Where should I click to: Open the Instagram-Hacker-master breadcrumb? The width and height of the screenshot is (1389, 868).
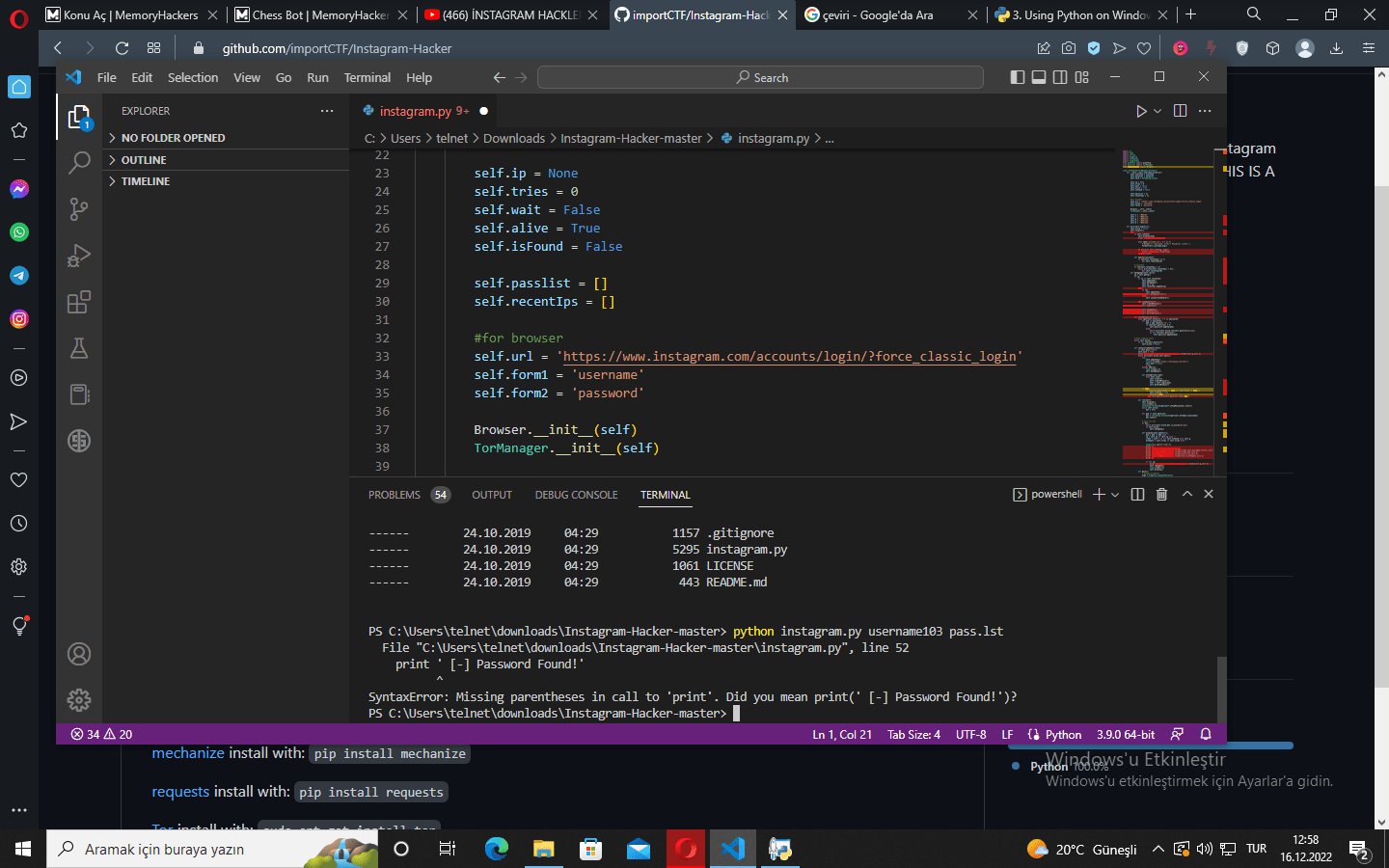(x=631, y=139)
